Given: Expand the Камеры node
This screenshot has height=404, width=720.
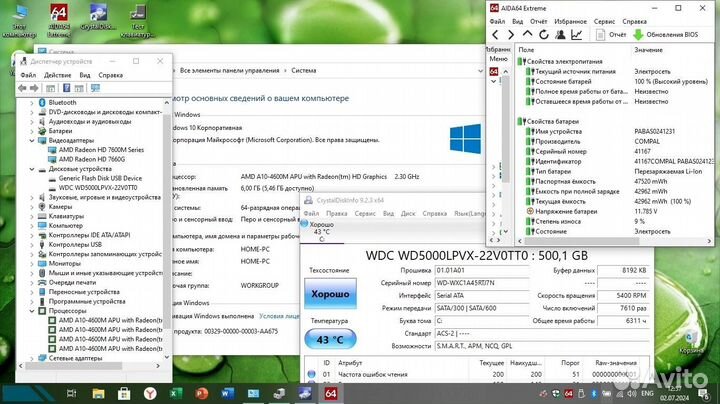Looking at the screenshot, I should (32, 207).
